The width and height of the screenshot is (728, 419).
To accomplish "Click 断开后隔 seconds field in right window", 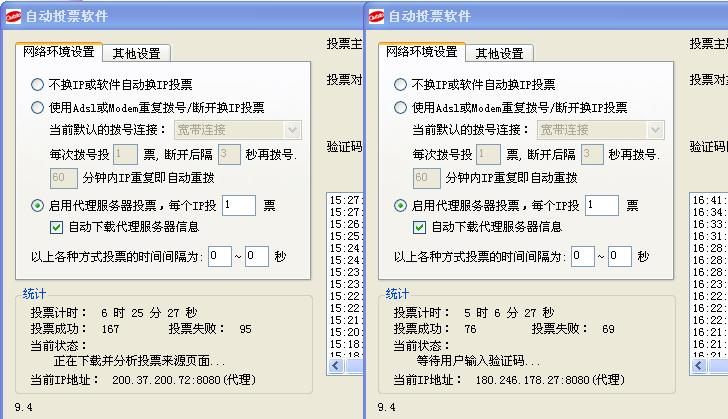I will [592, 154].
